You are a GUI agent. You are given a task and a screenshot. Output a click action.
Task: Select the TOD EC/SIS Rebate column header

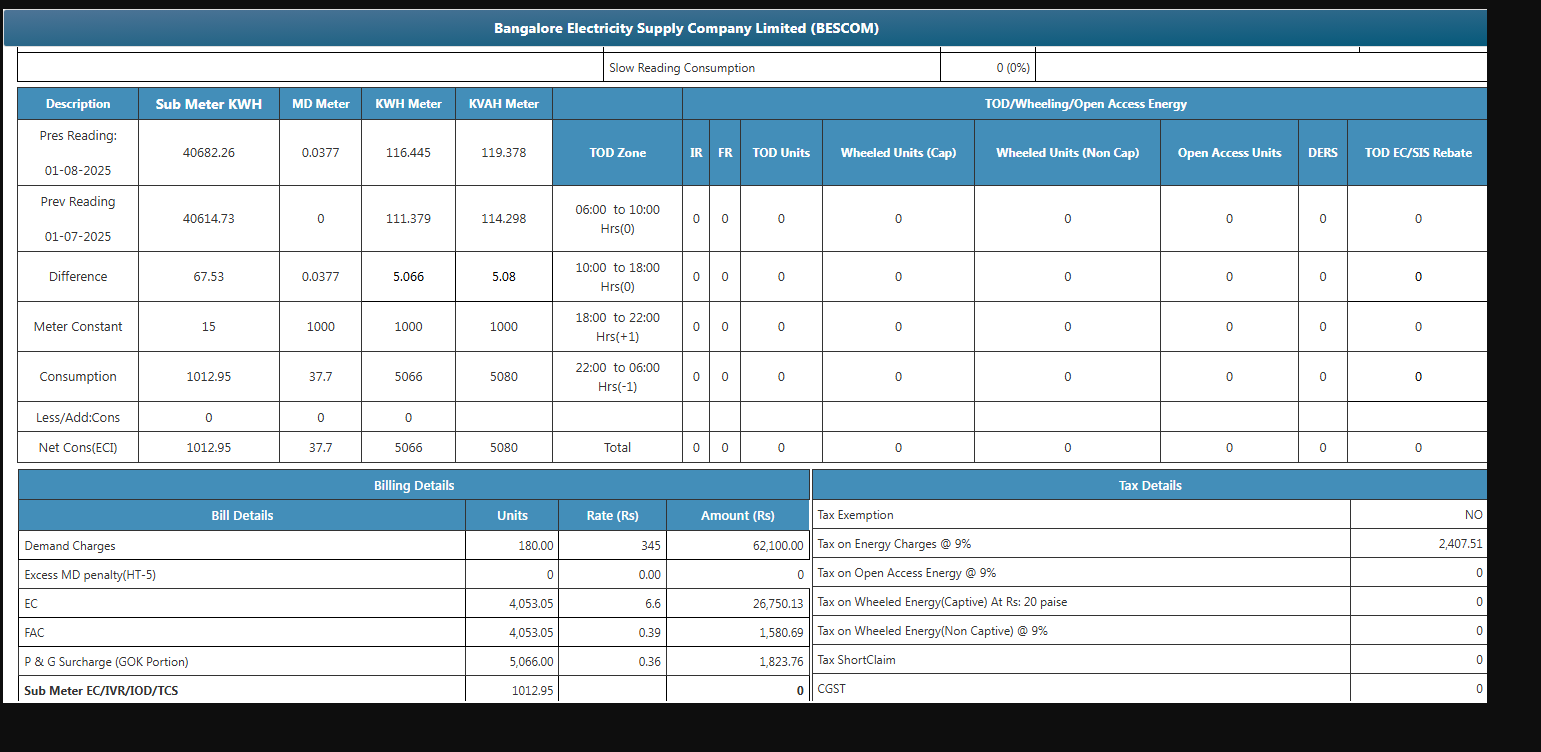1417,153
